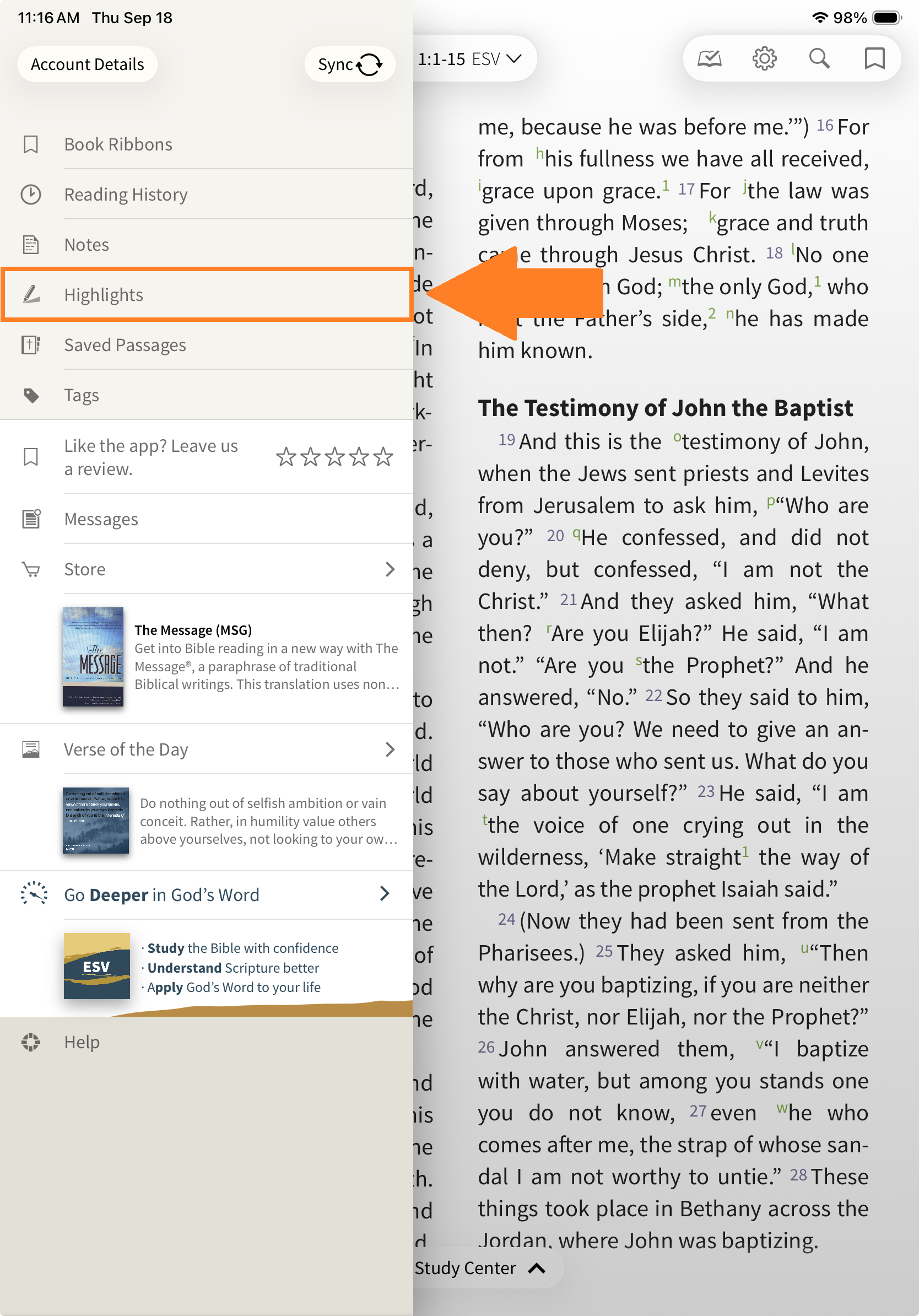Open the reading plan checkmark book icon

pos(709,58)
